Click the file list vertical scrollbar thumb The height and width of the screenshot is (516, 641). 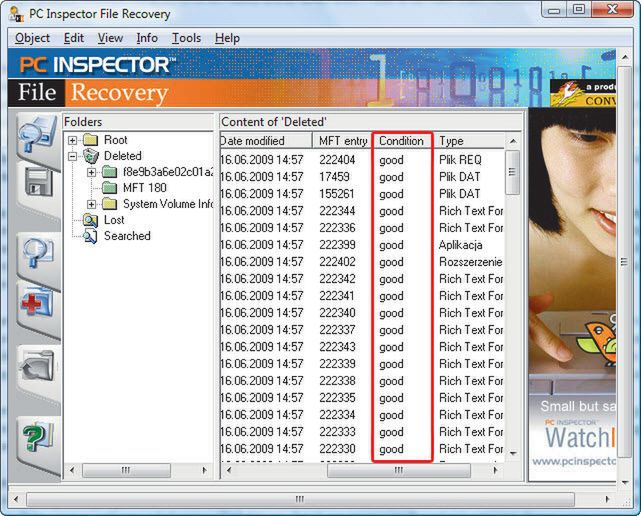tap(513, 172)
